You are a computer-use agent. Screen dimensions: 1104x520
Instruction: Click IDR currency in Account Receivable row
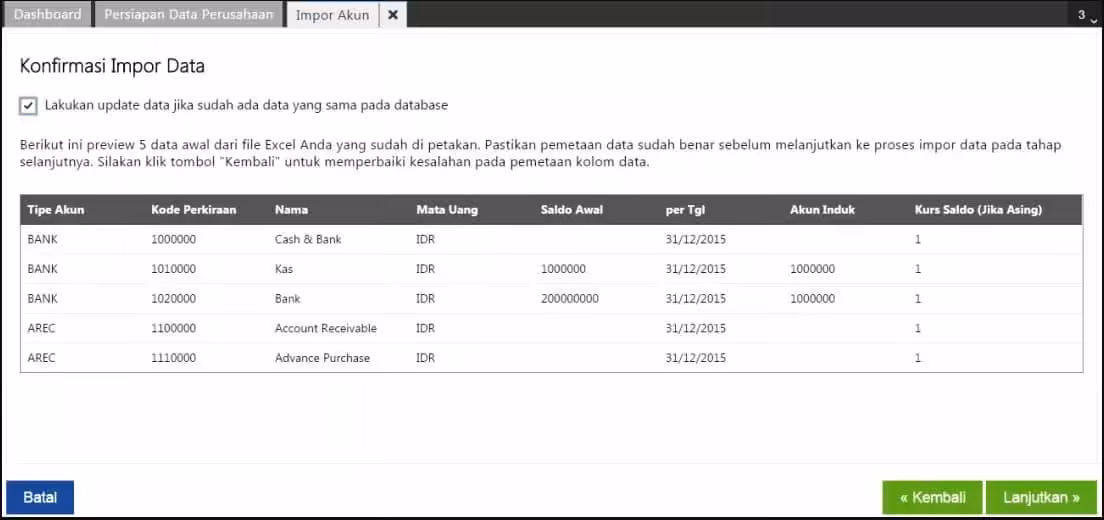425,328
